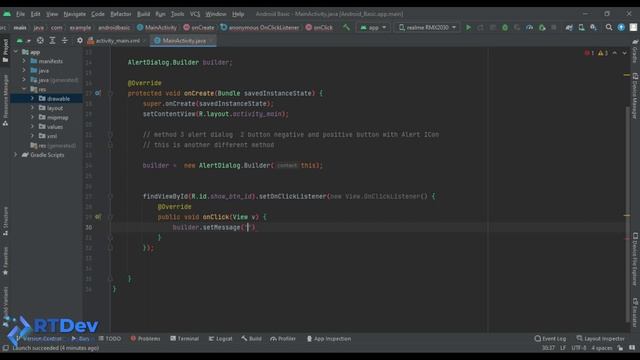640x360 pixels.
Task: Open the Layout Inspector panel
Action: pos(600,339)
